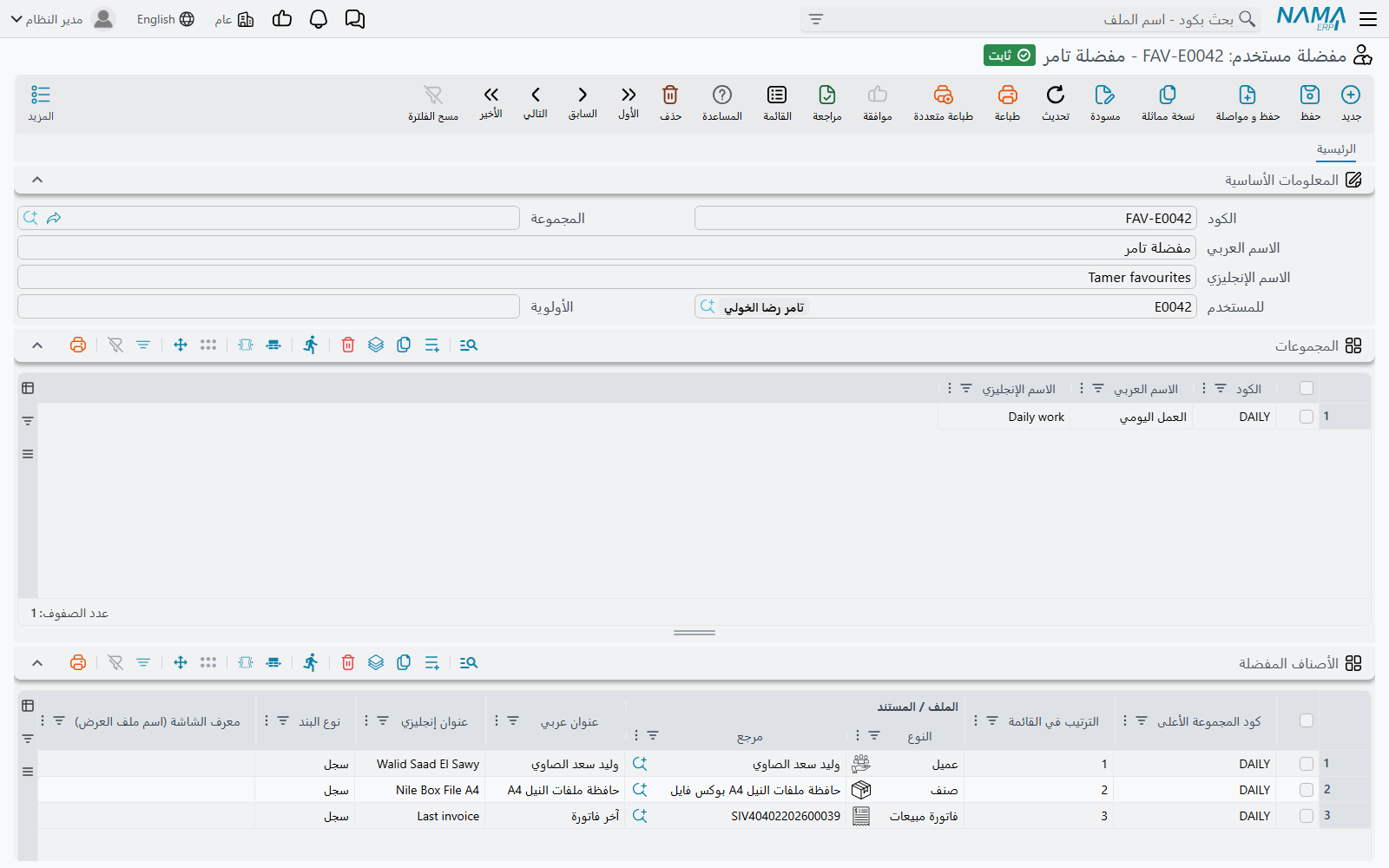This screenshot has height=868, width=1389.
Task: Collapse the المعلومات الأساسية section
Action: pyautogui.click(x=37, y=180)
